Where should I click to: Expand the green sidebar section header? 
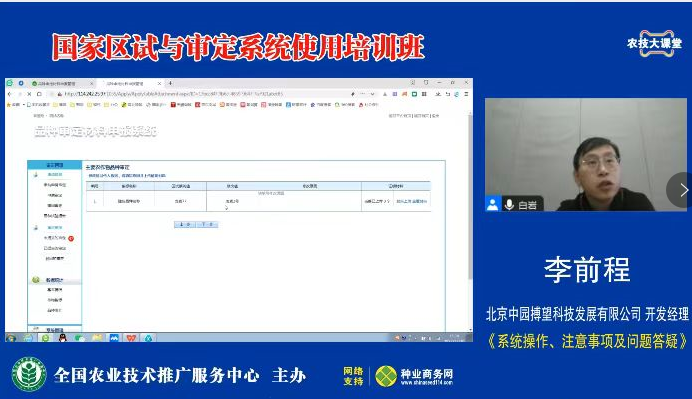point(54,280)
